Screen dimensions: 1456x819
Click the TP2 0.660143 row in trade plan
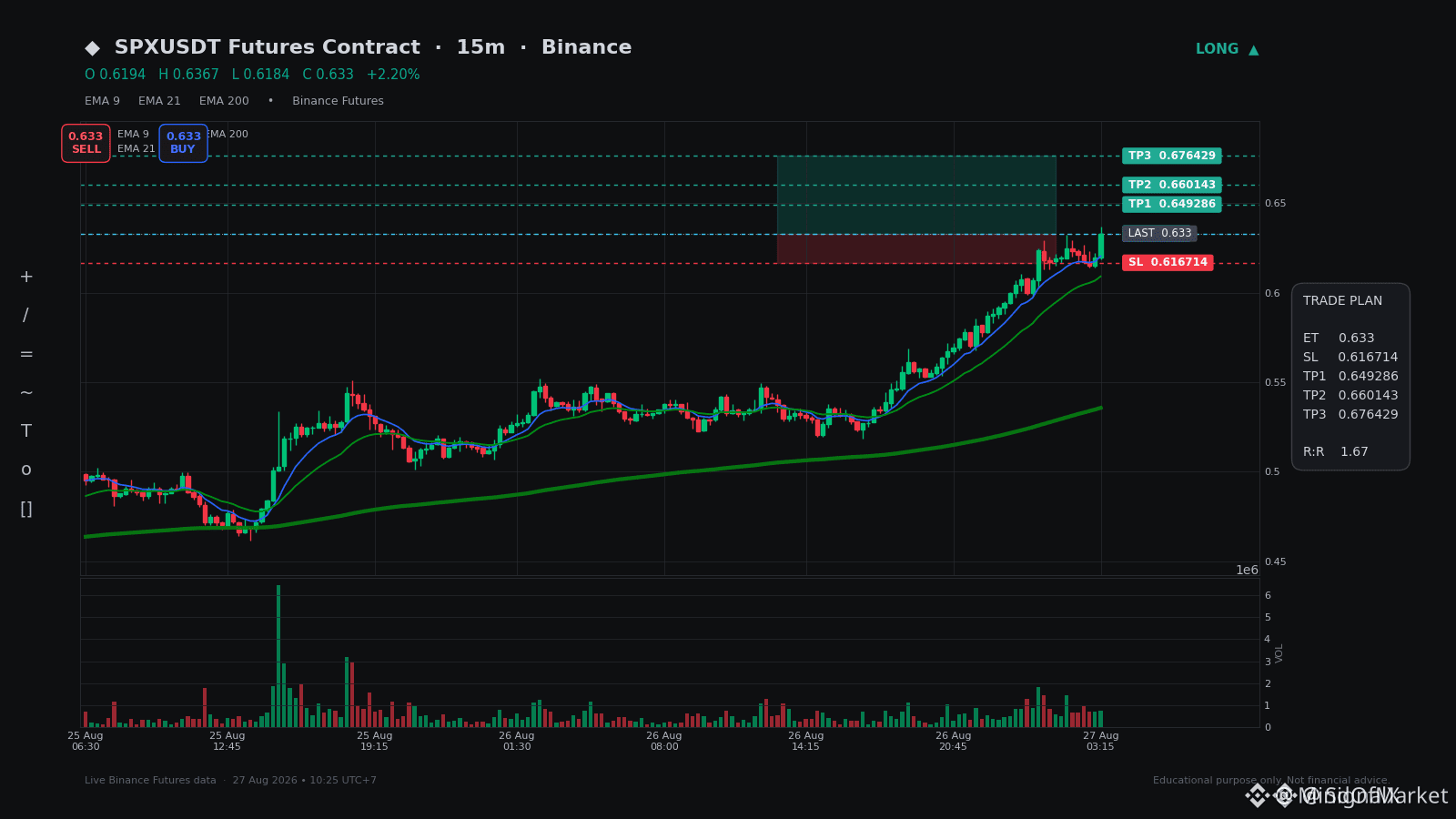[1350, 396]
